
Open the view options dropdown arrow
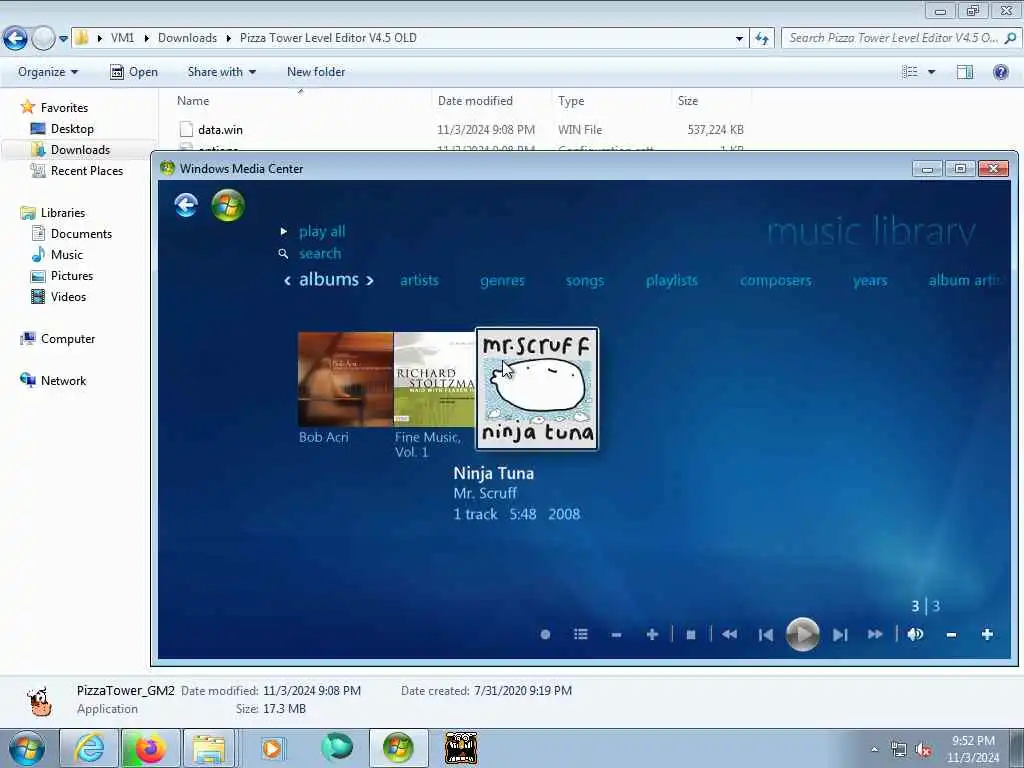click(x=931, y=72)
